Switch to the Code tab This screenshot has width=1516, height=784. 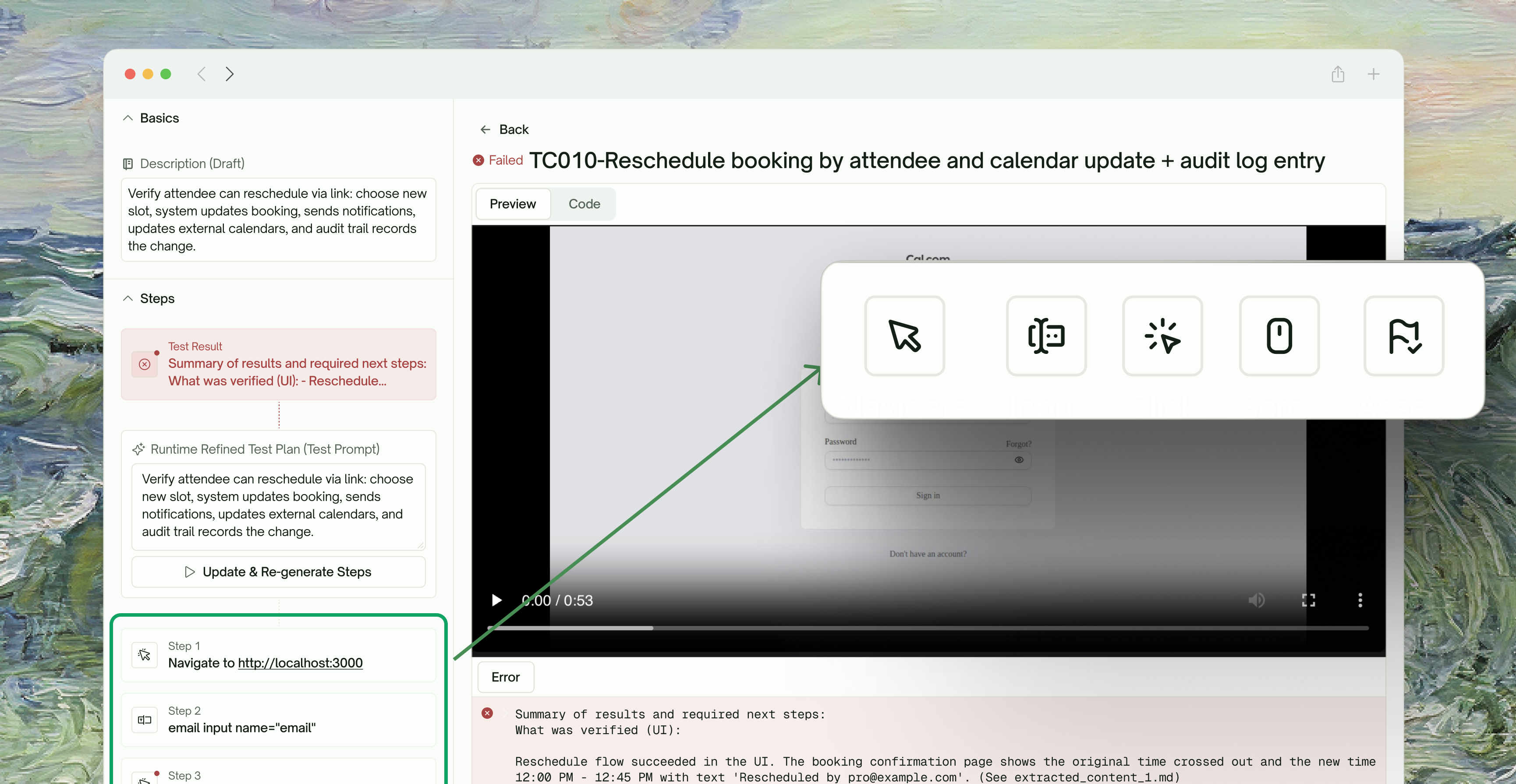pyautogui.click(x=584, y=204)
